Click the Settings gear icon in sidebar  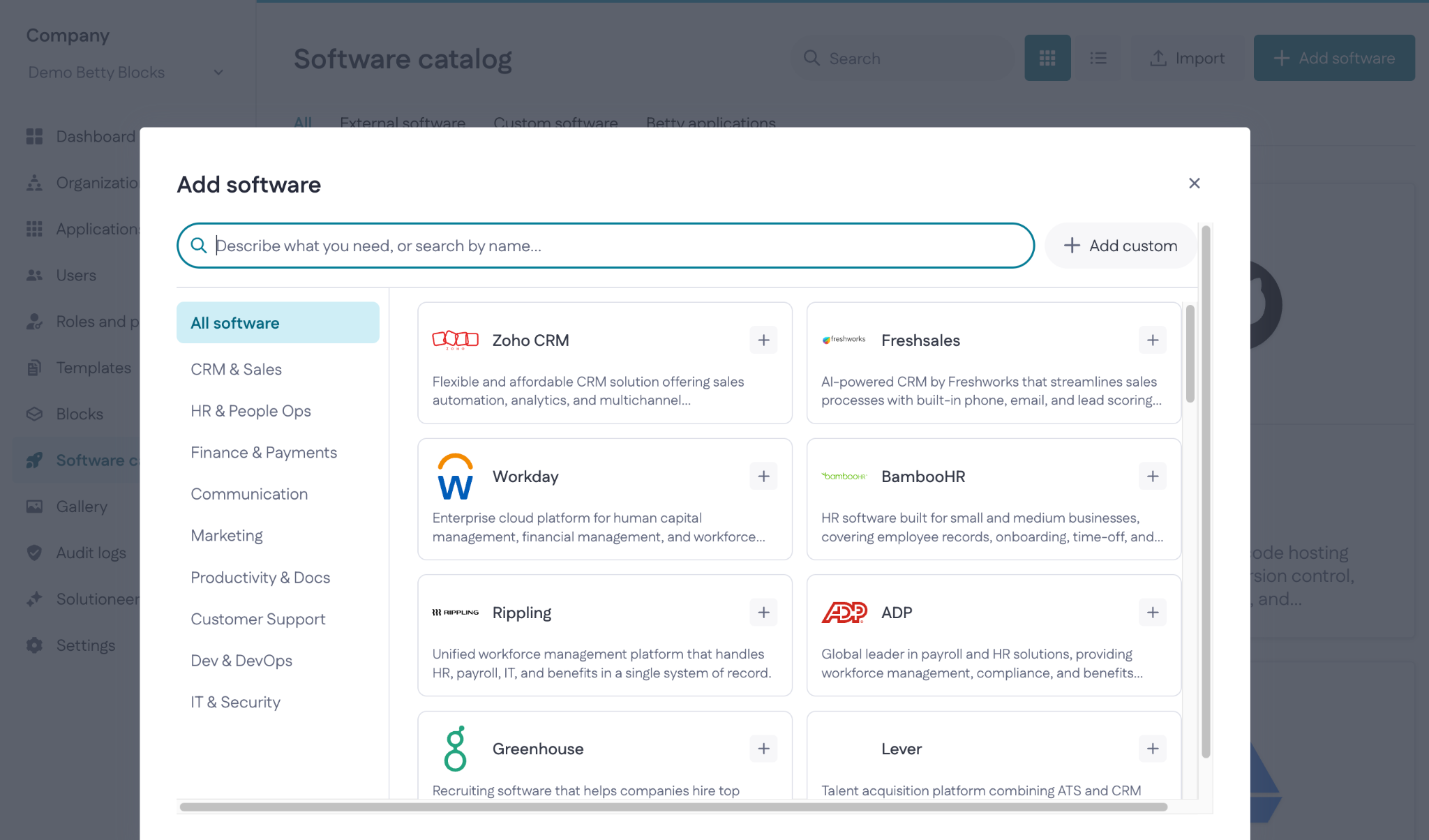(x=34, y=645)
